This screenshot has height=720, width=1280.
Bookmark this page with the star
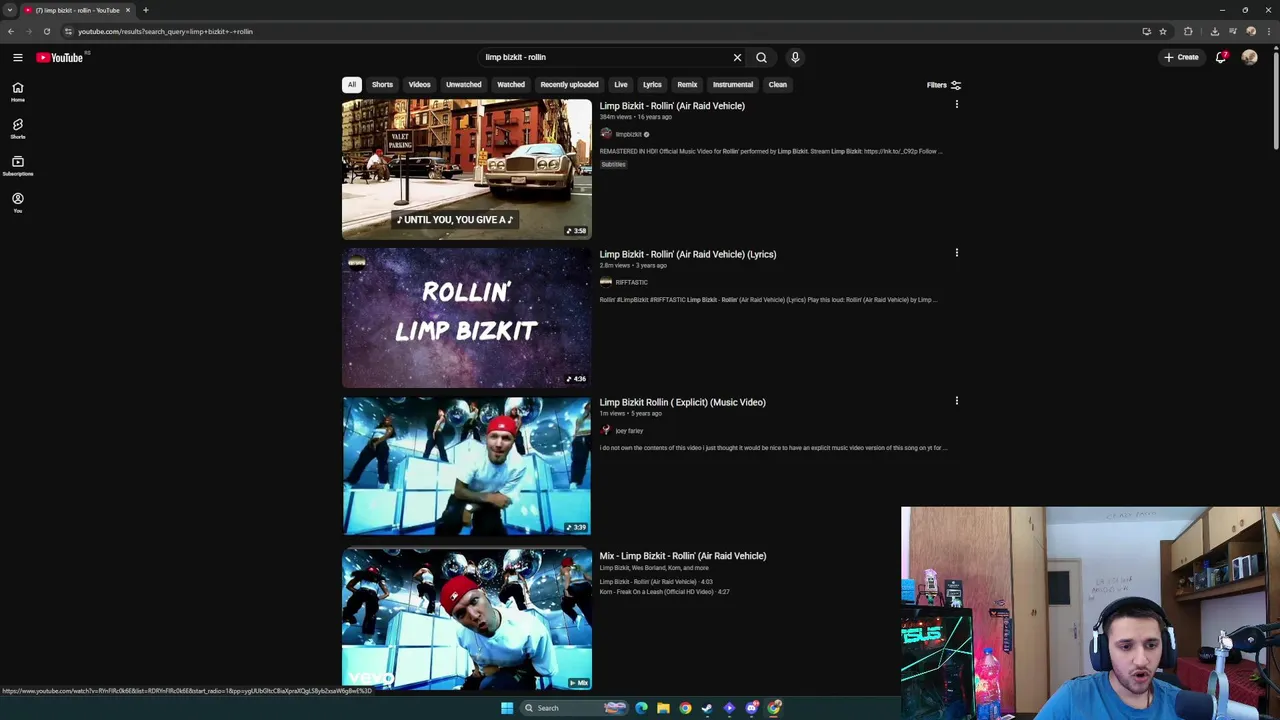(x=1163, y=31)
